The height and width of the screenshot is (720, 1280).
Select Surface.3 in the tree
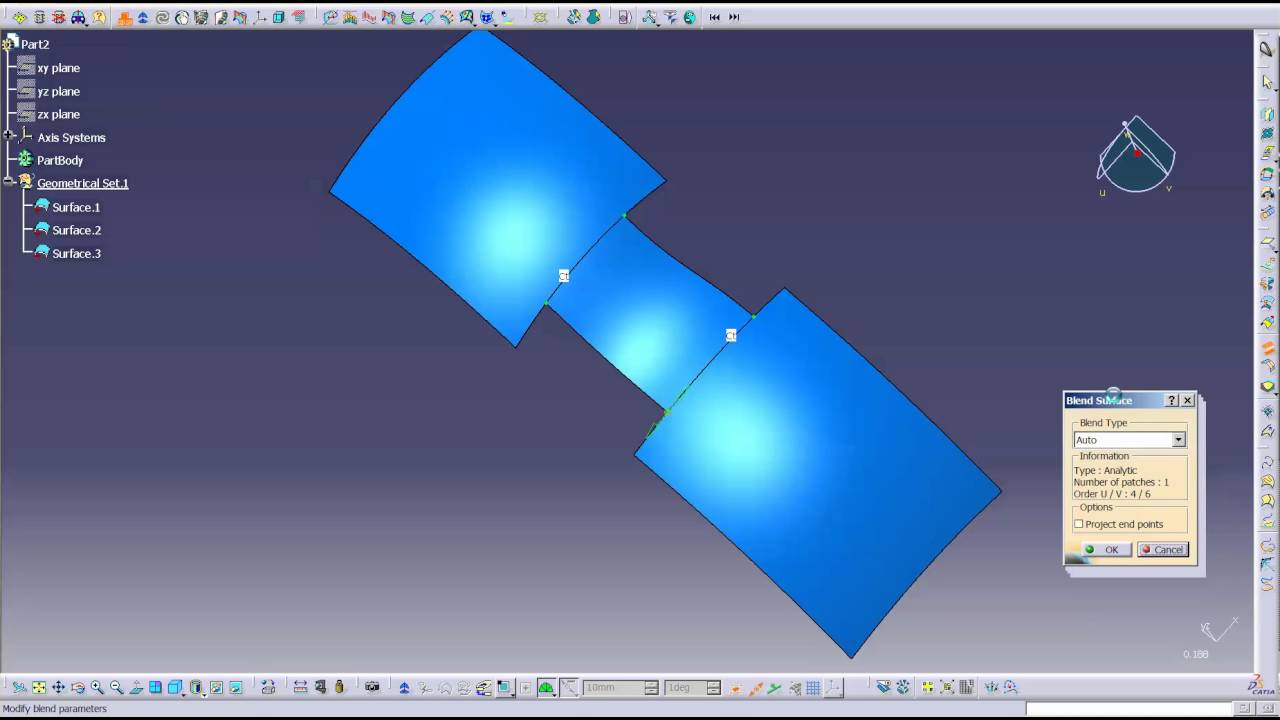76,253
